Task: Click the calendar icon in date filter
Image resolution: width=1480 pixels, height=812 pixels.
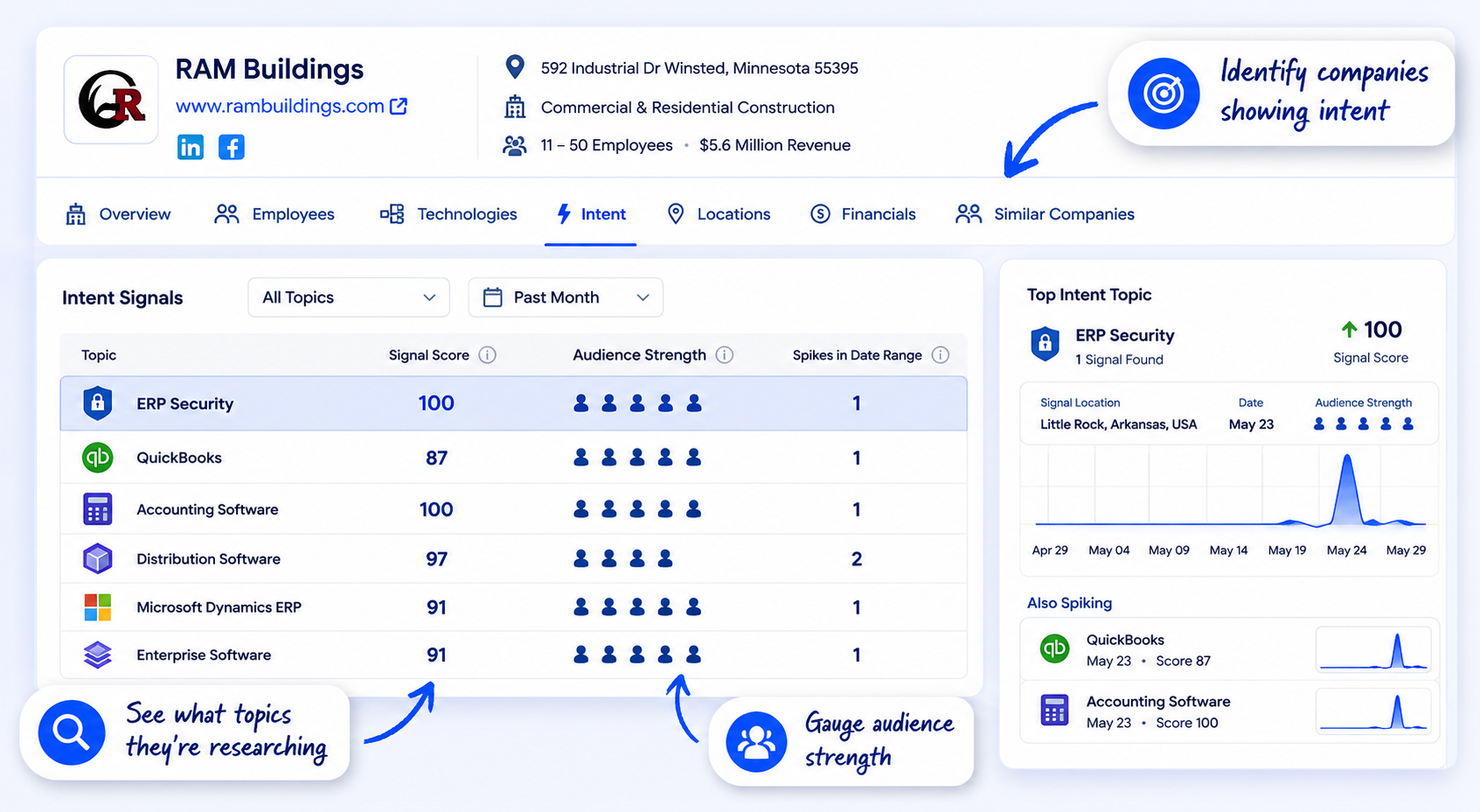Action: [x=493, y=297]
